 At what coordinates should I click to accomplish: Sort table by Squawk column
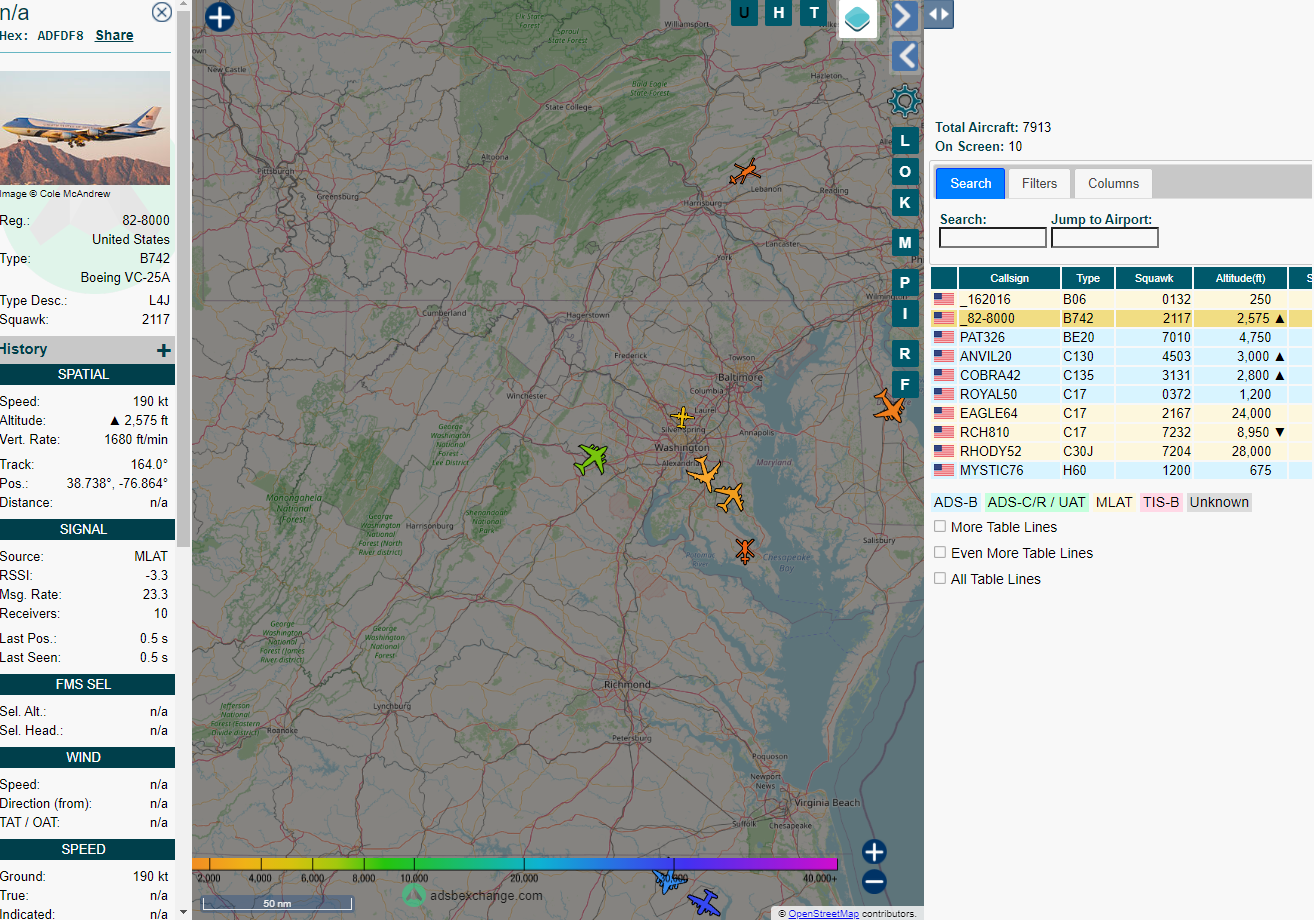pos(1153,278)
